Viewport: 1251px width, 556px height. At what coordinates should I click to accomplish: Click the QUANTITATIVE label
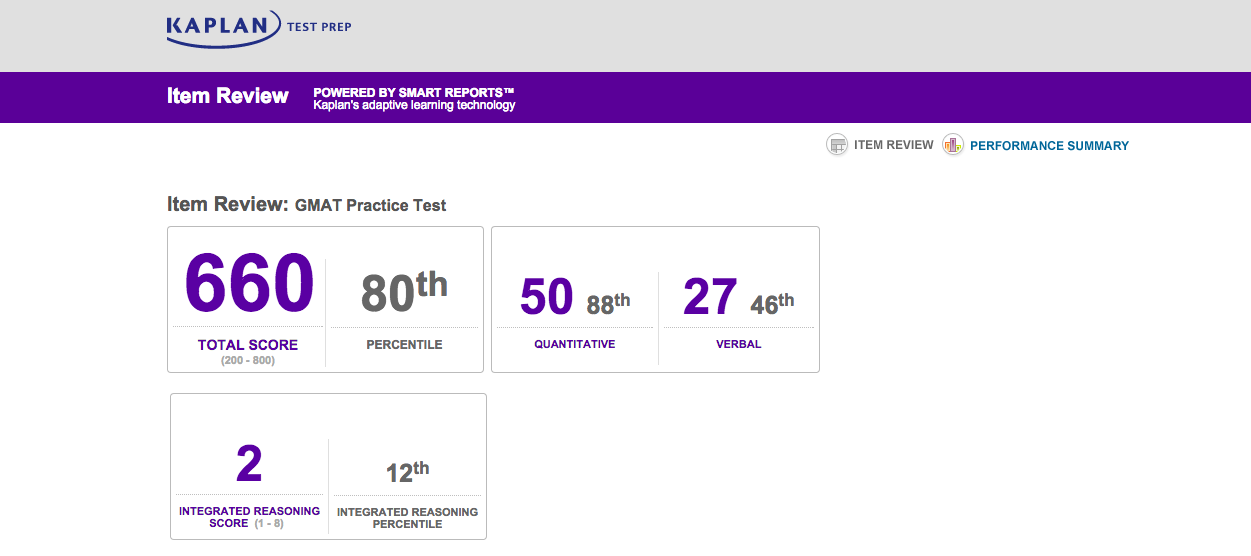[x=575, y=344]
